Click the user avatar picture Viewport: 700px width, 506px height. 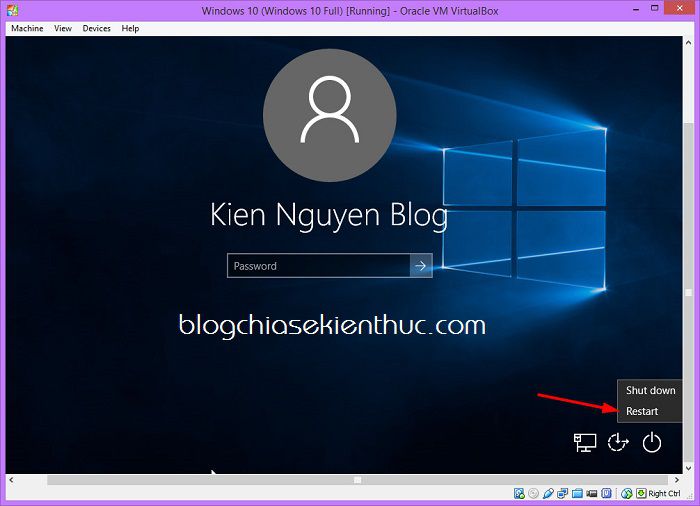pyautogui.click(x=330, y=115)
